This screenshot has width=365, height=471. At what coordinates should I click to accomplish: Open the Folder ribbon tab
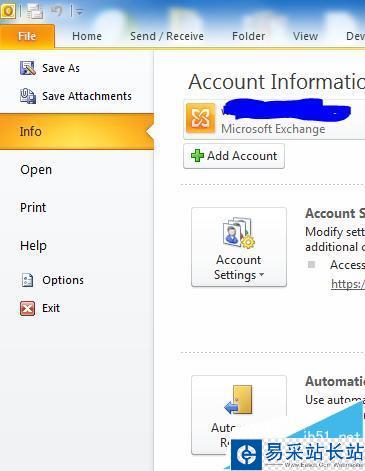point(249,36)
